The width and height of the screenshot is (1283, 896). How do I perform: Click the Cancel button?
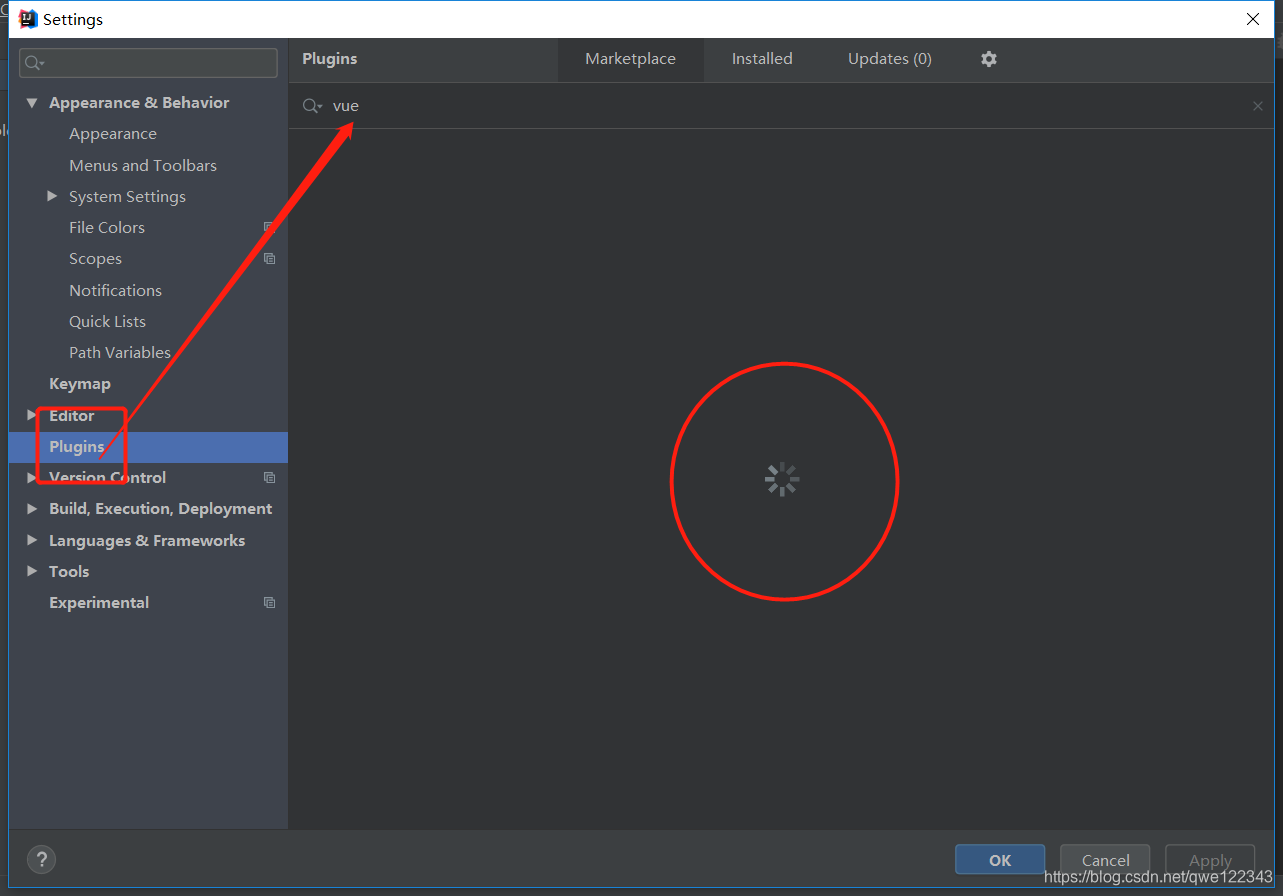pos(1106,860)
